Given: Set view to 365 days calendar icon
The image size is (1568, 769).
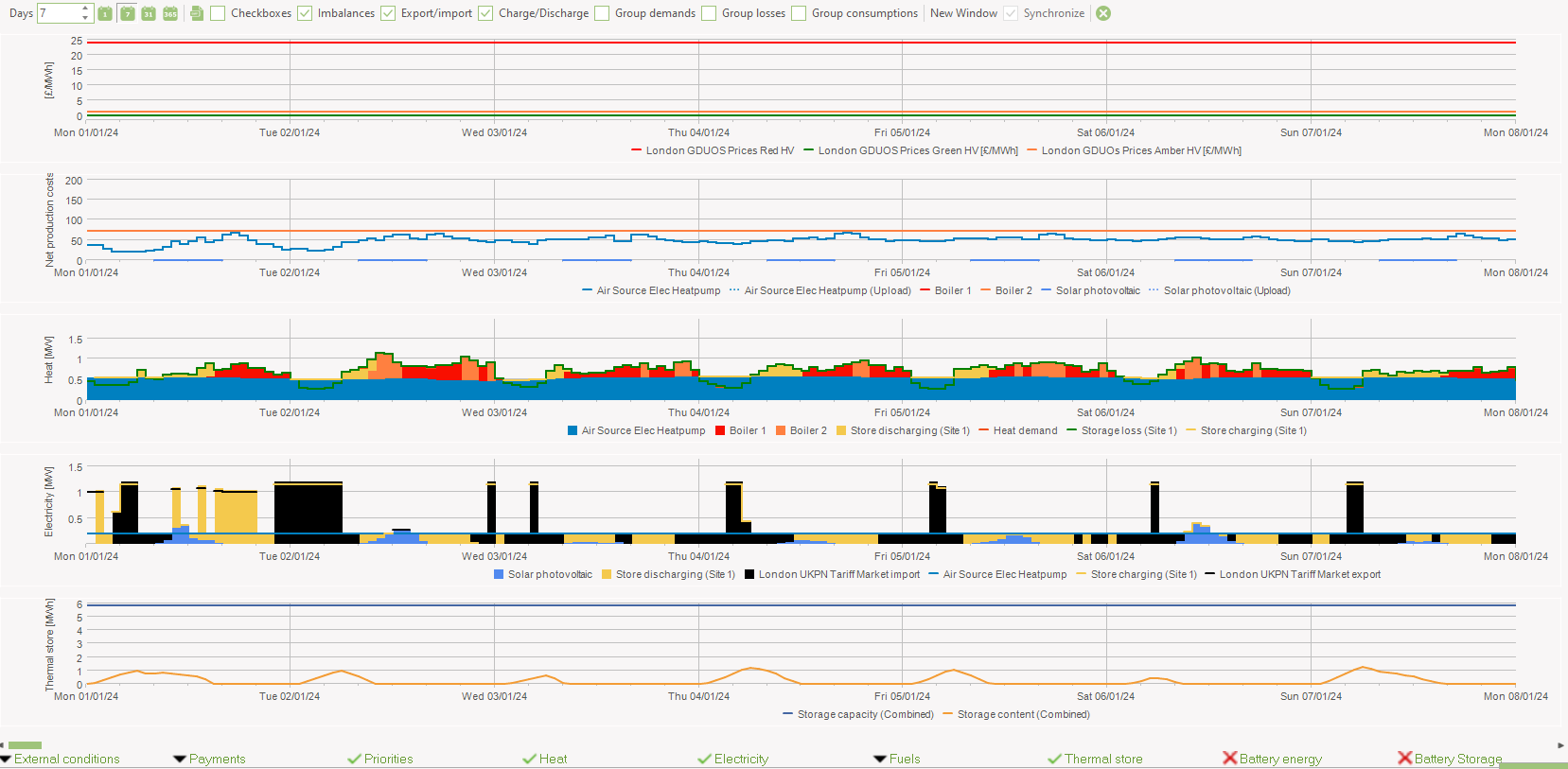Looking at the screenshot, I should pos(170,13).
